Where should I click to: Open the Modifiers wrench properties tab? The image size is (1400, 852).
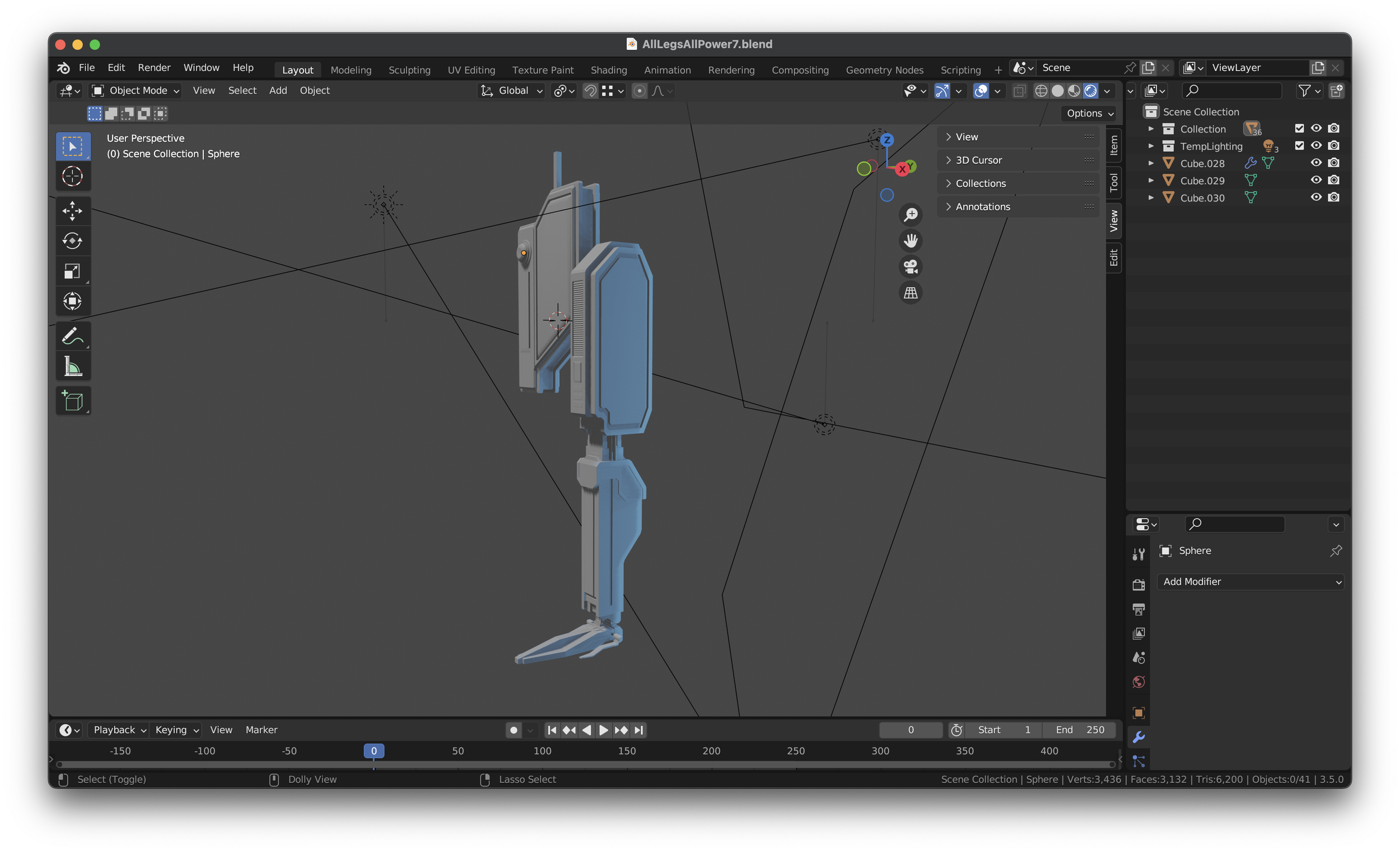(1138, 737)
